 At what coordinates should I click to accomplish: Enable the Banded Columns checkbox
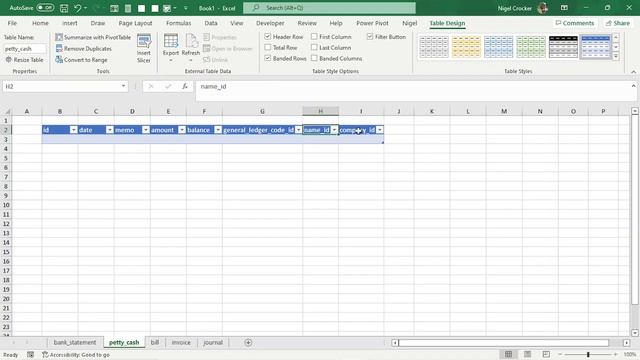coord(314,58)
